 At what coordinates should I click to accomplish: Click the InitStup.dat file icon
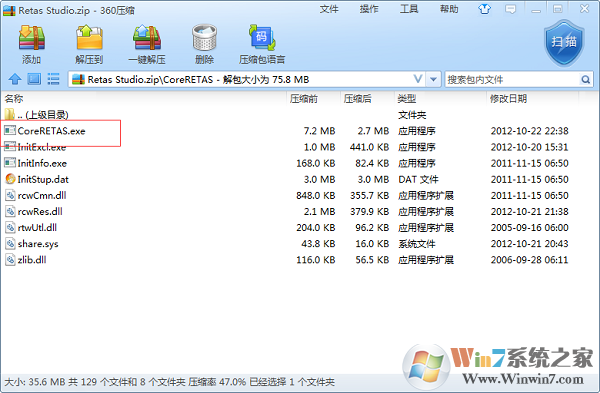click(10, 179)
